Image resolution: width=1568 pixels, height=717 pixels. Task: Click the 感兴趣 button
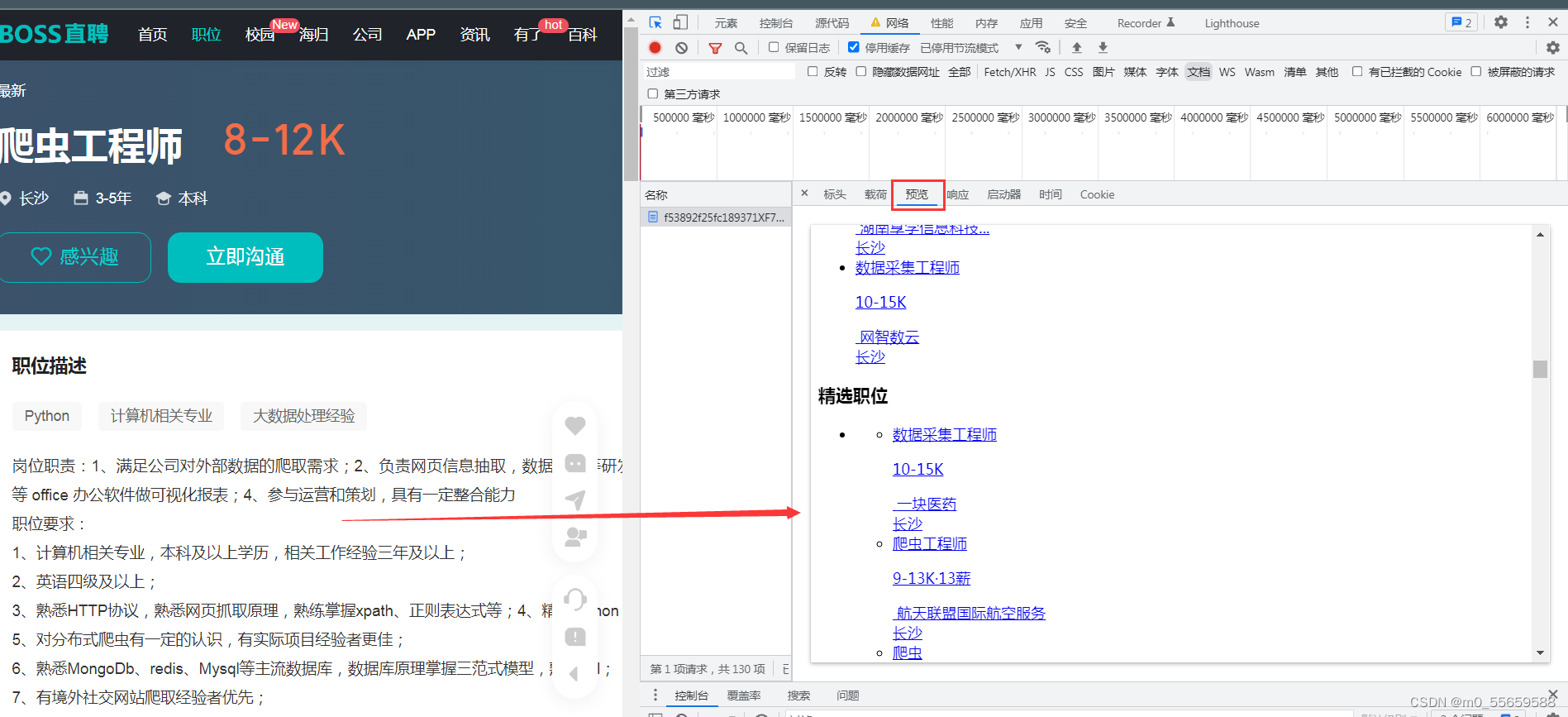coord(74,257)
